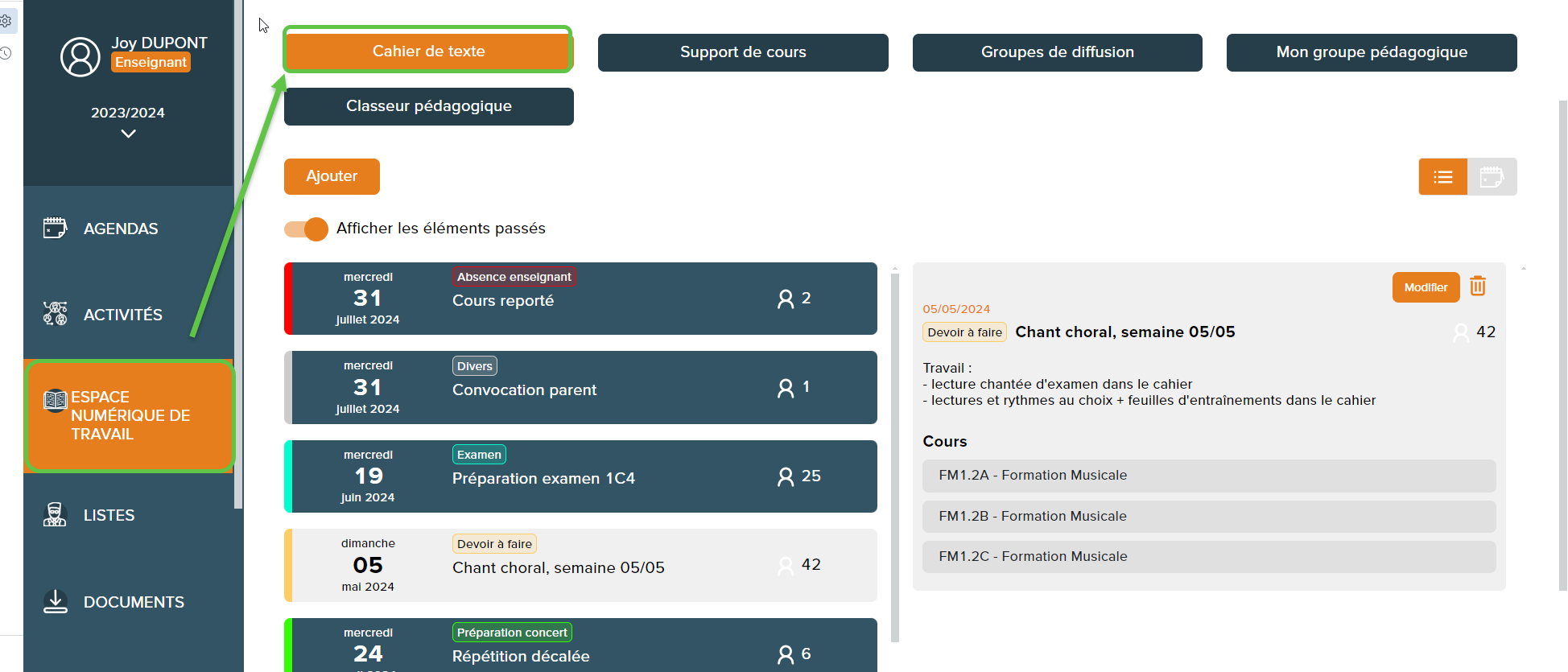The height and width of the screenshot is (672, 1568).
Task: Select the Préparation examen 1C4 entry
Action: 580,476
